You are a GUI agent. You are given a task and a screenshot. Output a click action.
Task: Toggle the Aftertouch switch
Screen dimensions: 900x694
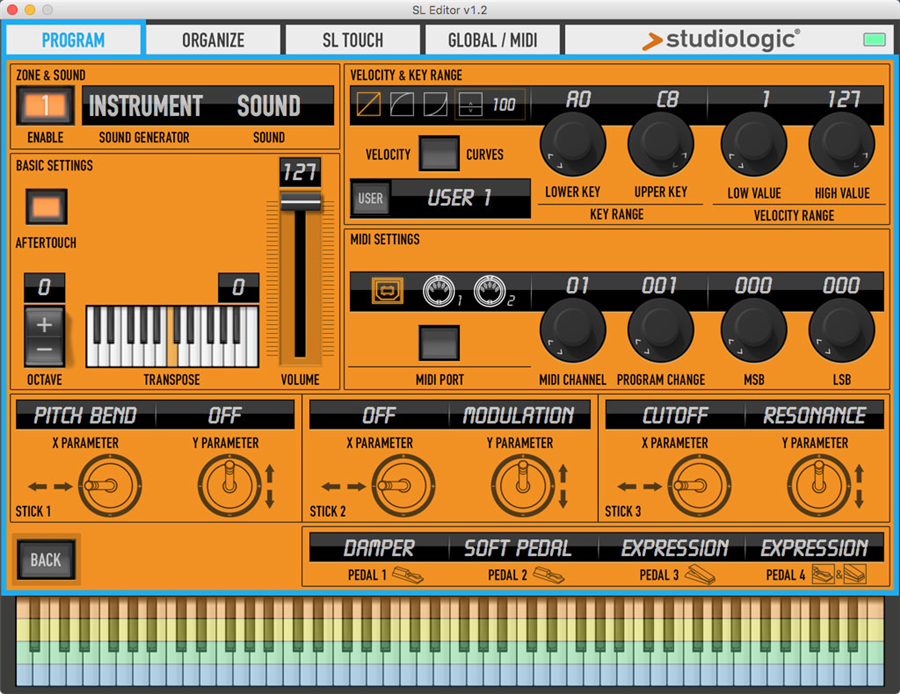click(x=45, y=209)
